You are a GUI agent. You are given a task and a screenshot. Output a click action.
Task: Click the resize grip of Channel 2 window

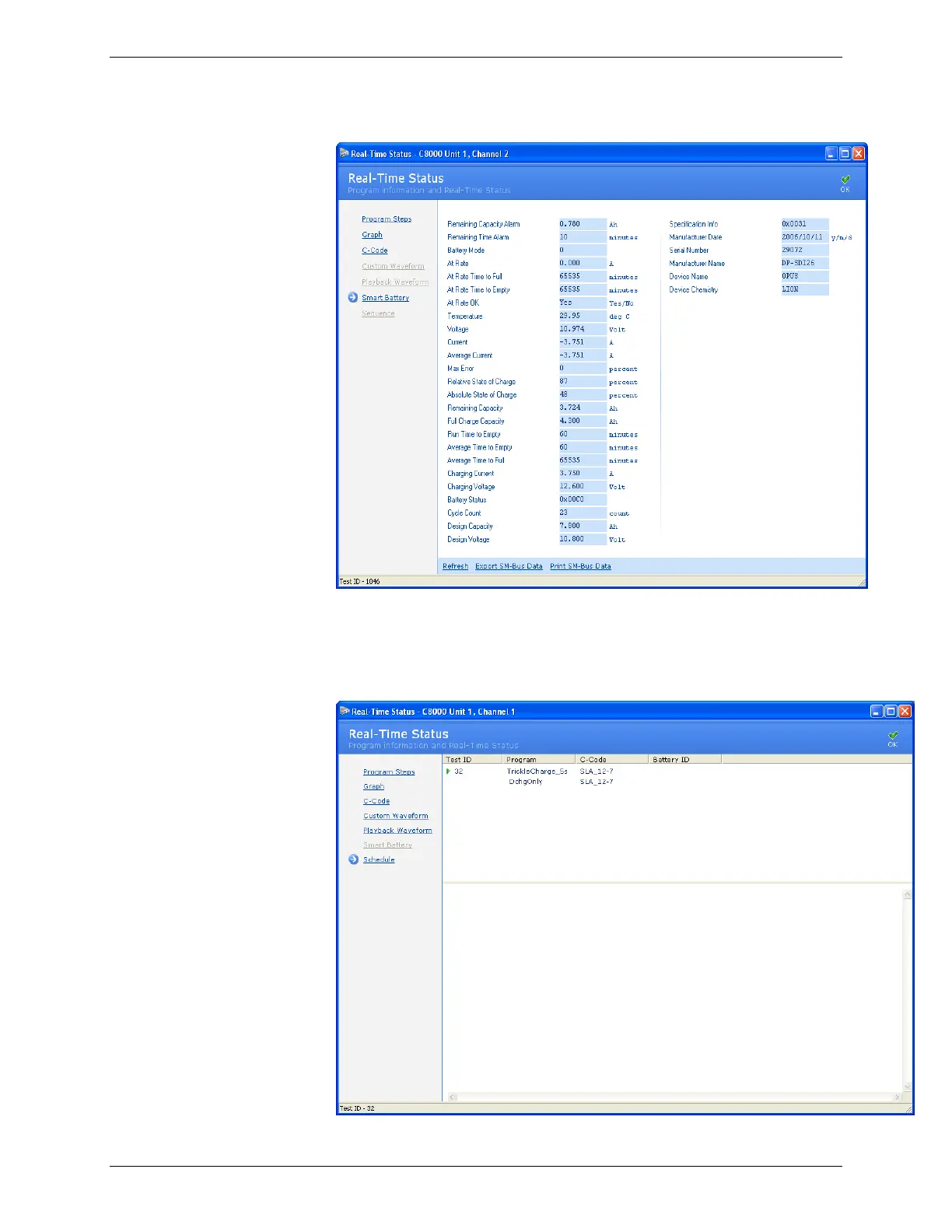862,582
